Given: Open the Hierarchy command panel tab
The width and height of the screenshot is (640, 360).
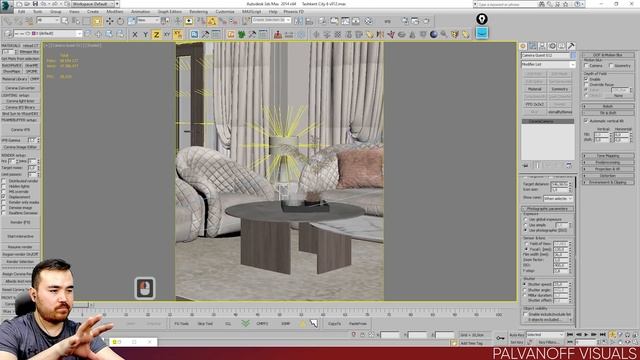Looking at the screenshot, I should (542, 46).
